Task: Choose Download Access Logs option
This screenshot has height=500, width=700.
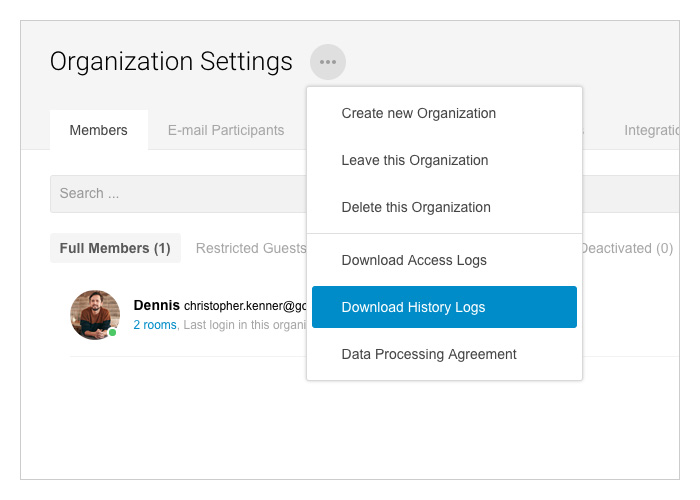Action: [x=414, y=260]
